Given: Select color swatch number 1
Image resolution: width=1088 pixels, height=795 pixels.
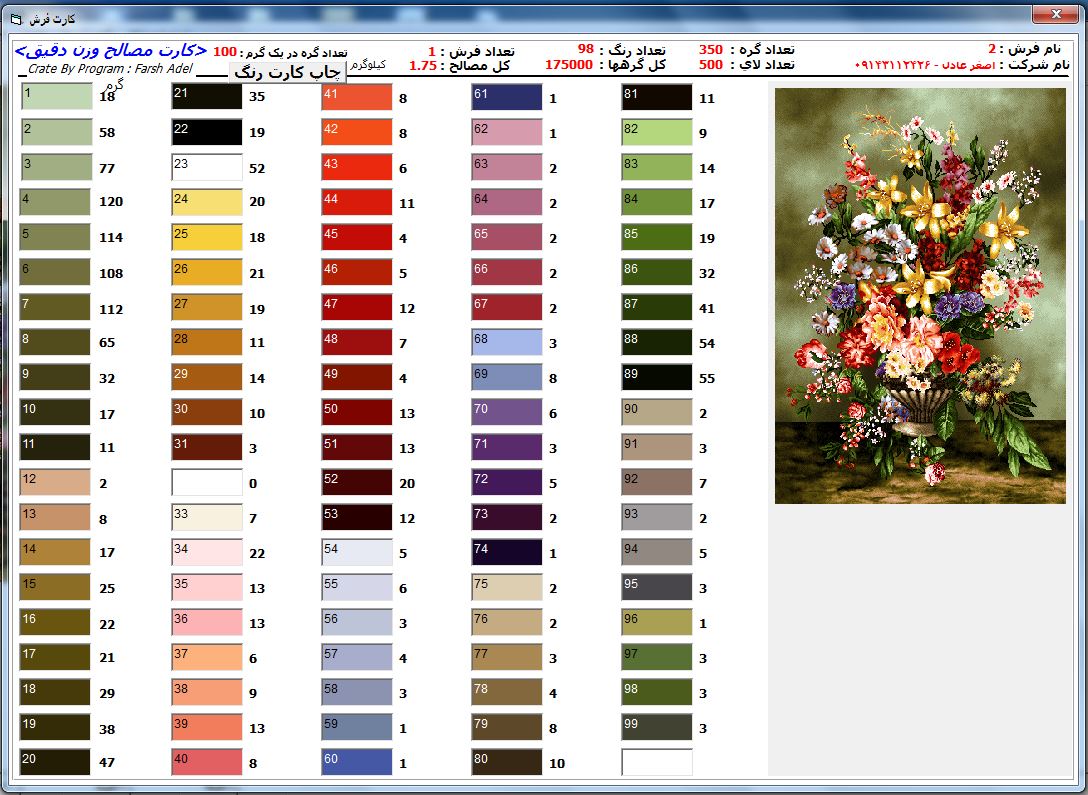Looking at the screenshot, I should point(56,97).
